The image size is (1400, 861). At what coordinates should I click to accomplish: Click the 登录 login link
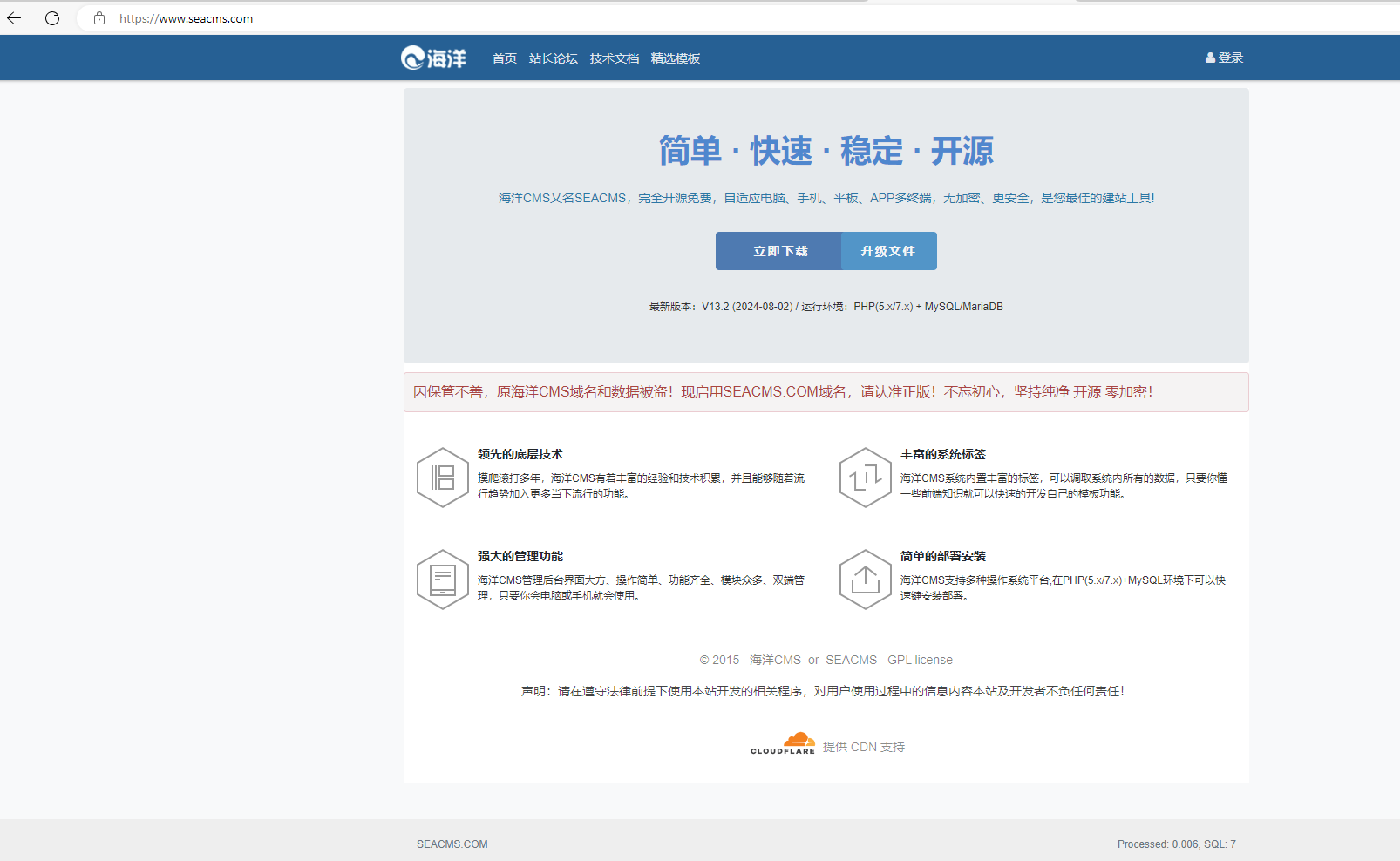(x=1224, y=58)
